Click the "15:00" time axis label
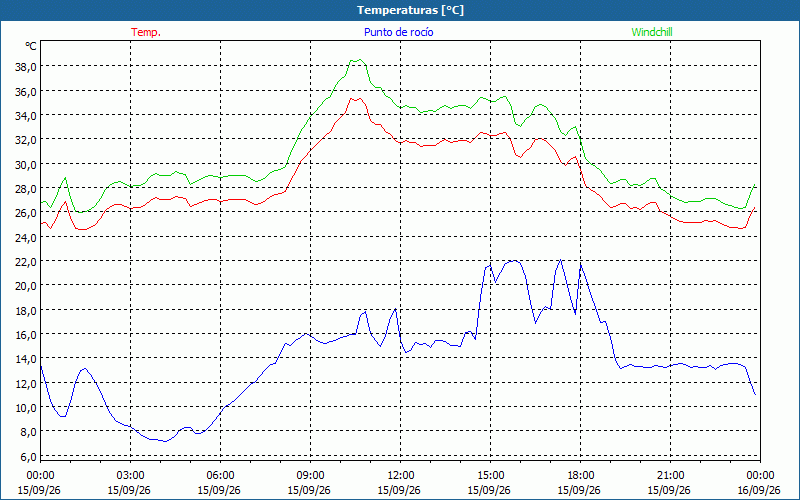The image size is (800, 500). (x=491, y=476)
